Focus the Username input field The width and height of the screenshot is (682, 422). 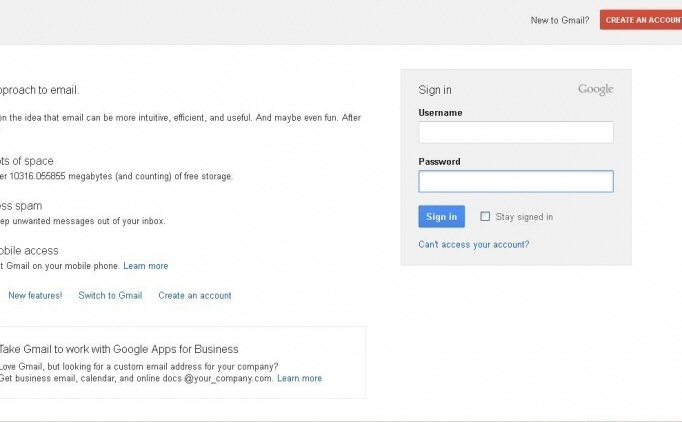(515, 132)
